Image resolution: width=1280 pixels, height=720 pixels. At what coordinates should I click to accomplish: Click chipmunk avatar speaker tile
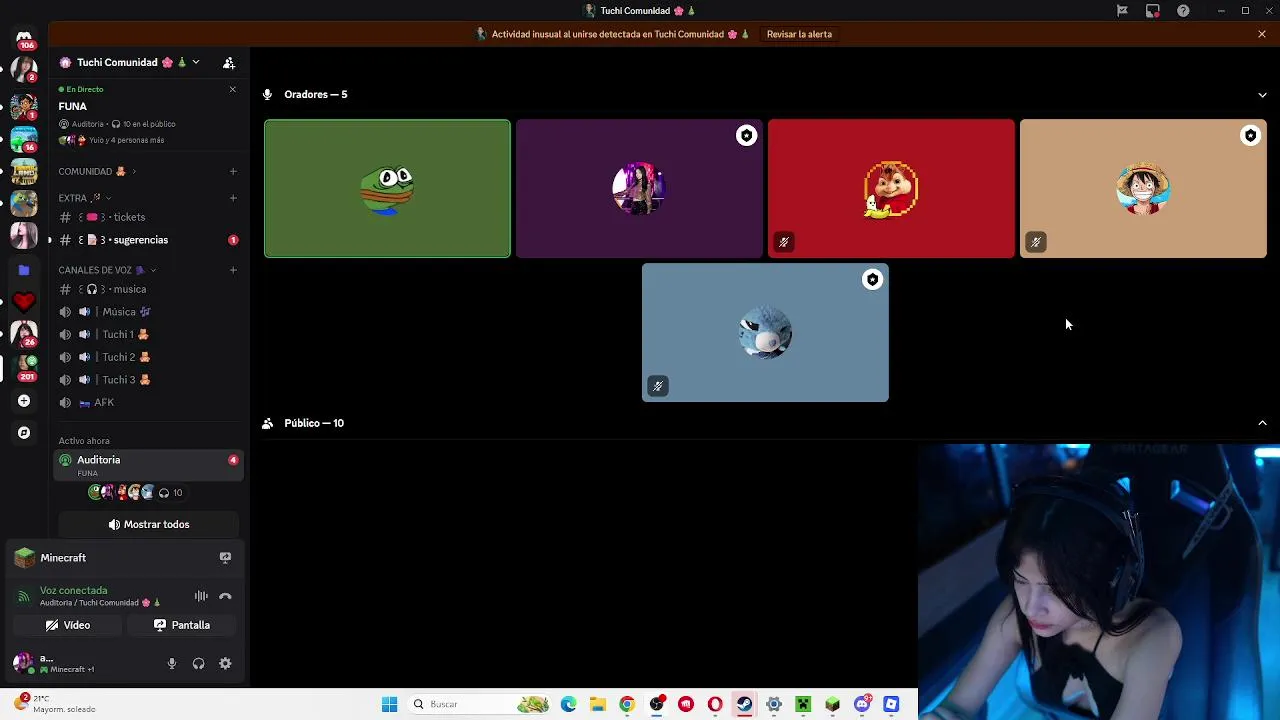click(891, 188)
